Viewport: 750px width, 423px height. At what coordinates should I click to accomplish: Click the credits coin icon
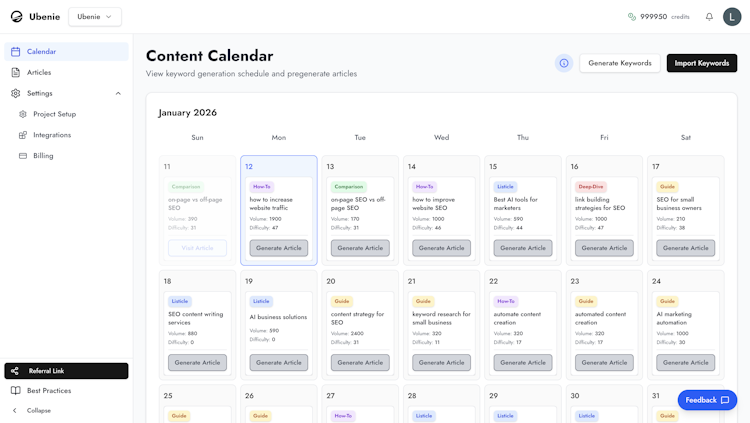[632, 17]
